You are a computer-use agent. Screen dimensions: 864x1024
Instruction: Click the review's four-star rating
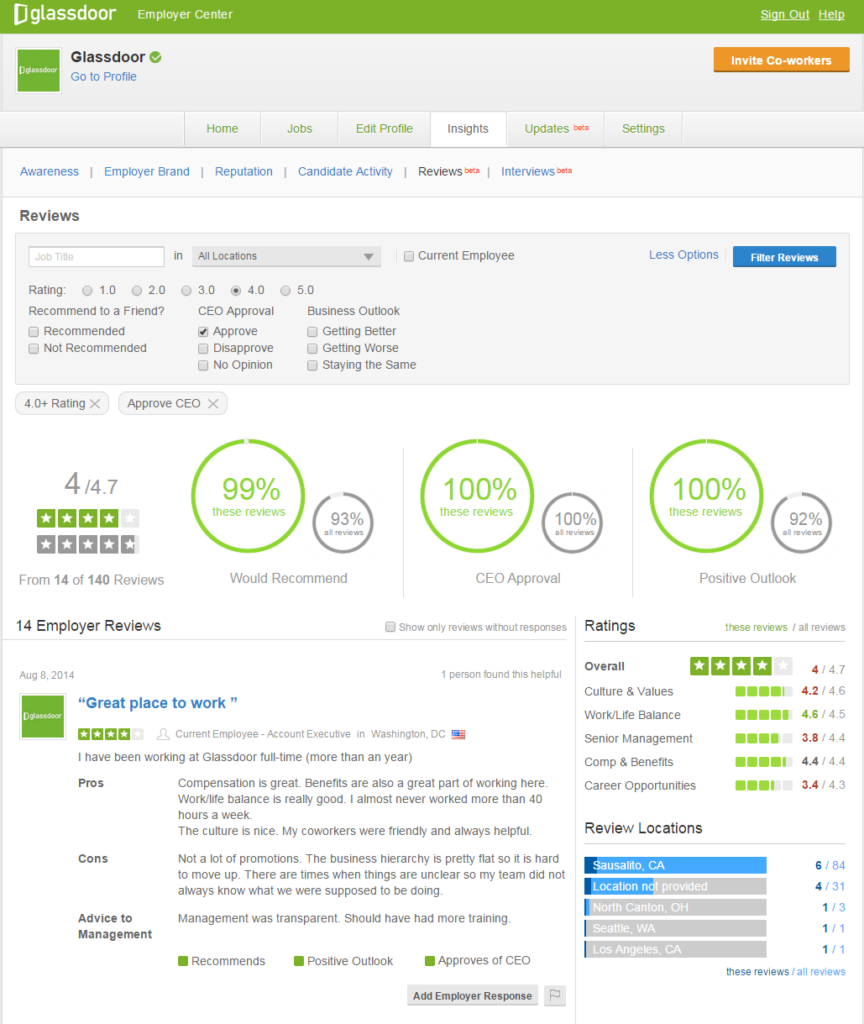110,734
